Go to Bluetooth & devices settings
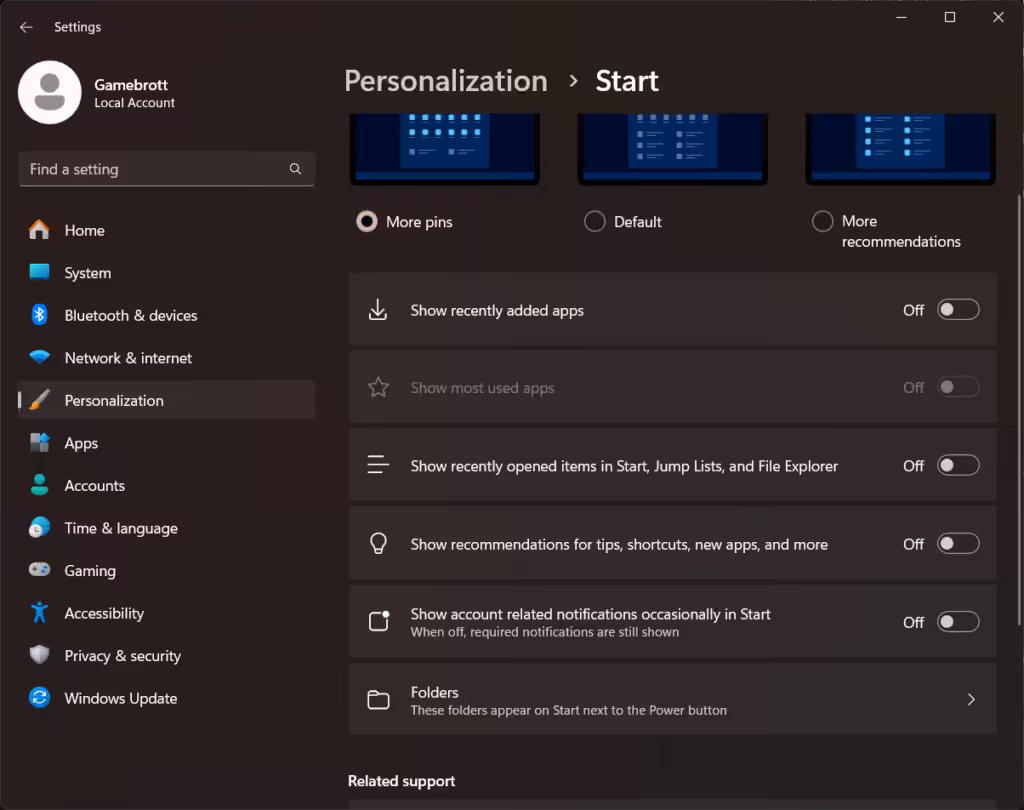The height and width of the screenshot is (810, 1024). 167,315
